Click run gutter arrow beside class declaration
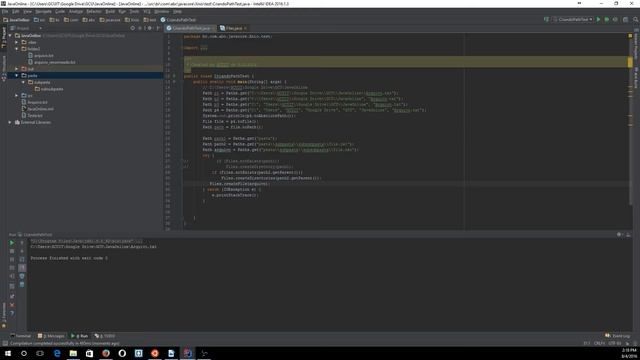Viewport: 640px width, 360px height. pos(174,76)
